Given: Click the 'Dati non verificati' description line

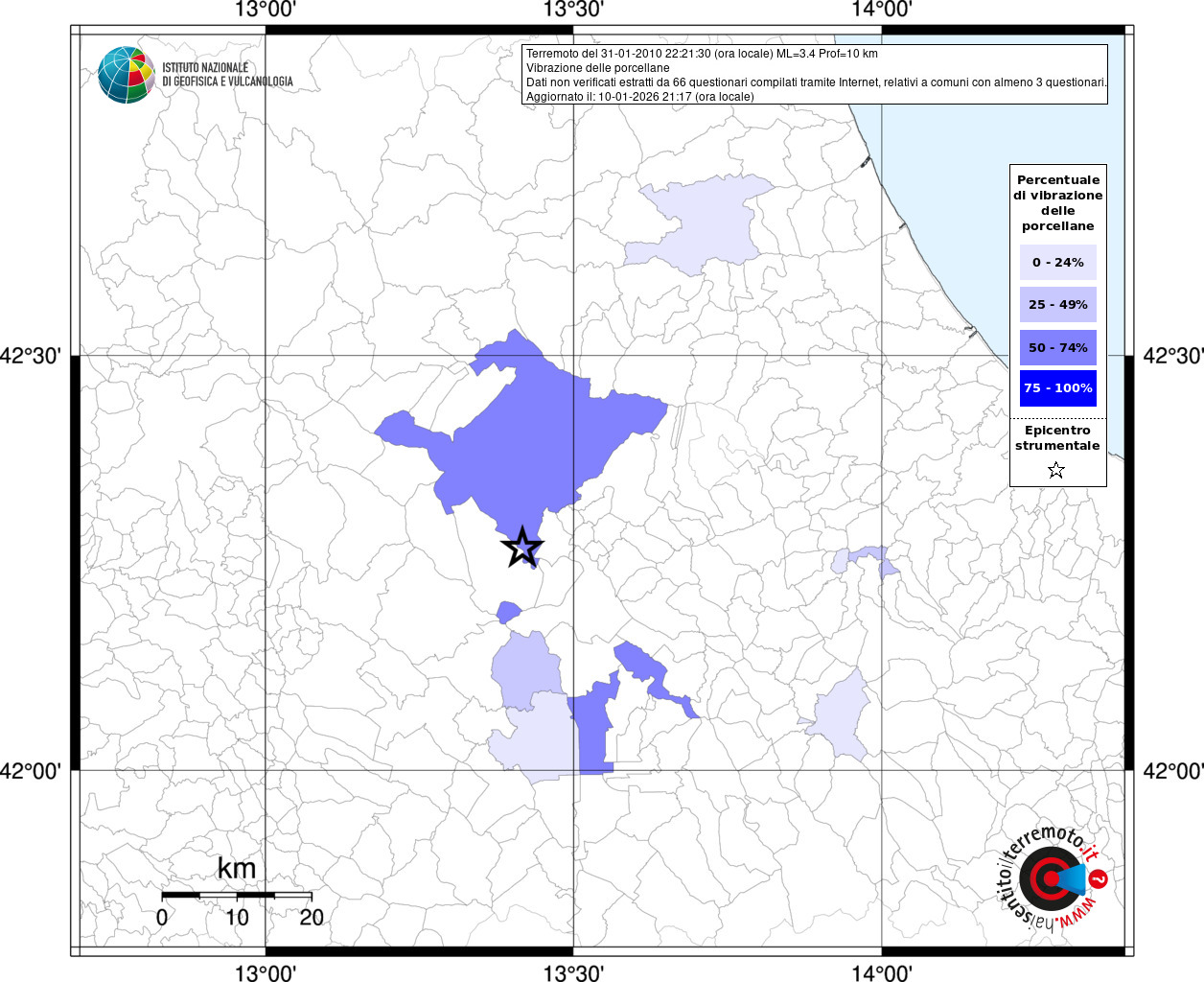Looking at the screenshot, I should point(817,82).
